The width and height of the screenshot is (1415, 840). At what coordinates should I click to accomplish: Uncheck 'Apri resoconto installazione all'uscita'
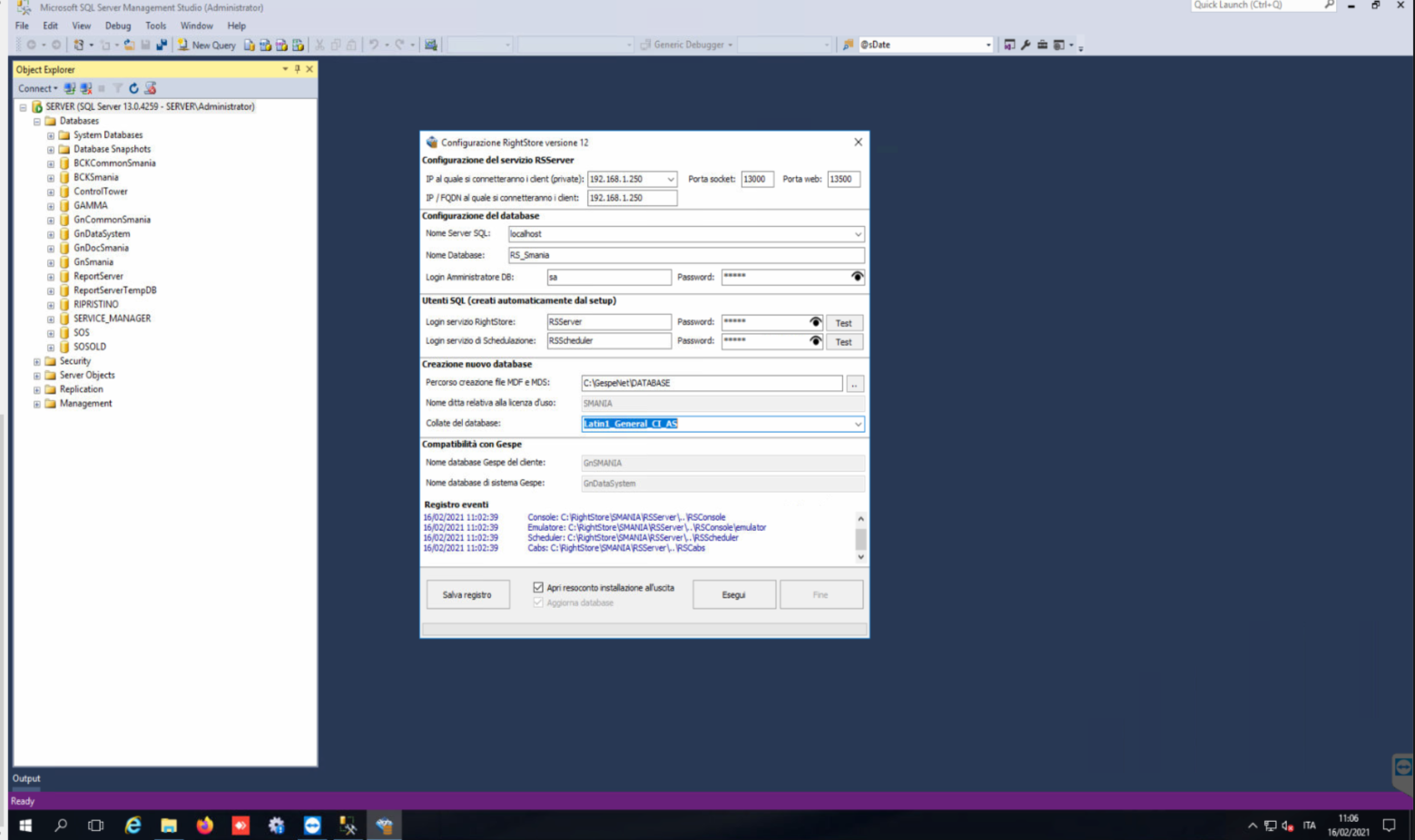tap(538, 588)
